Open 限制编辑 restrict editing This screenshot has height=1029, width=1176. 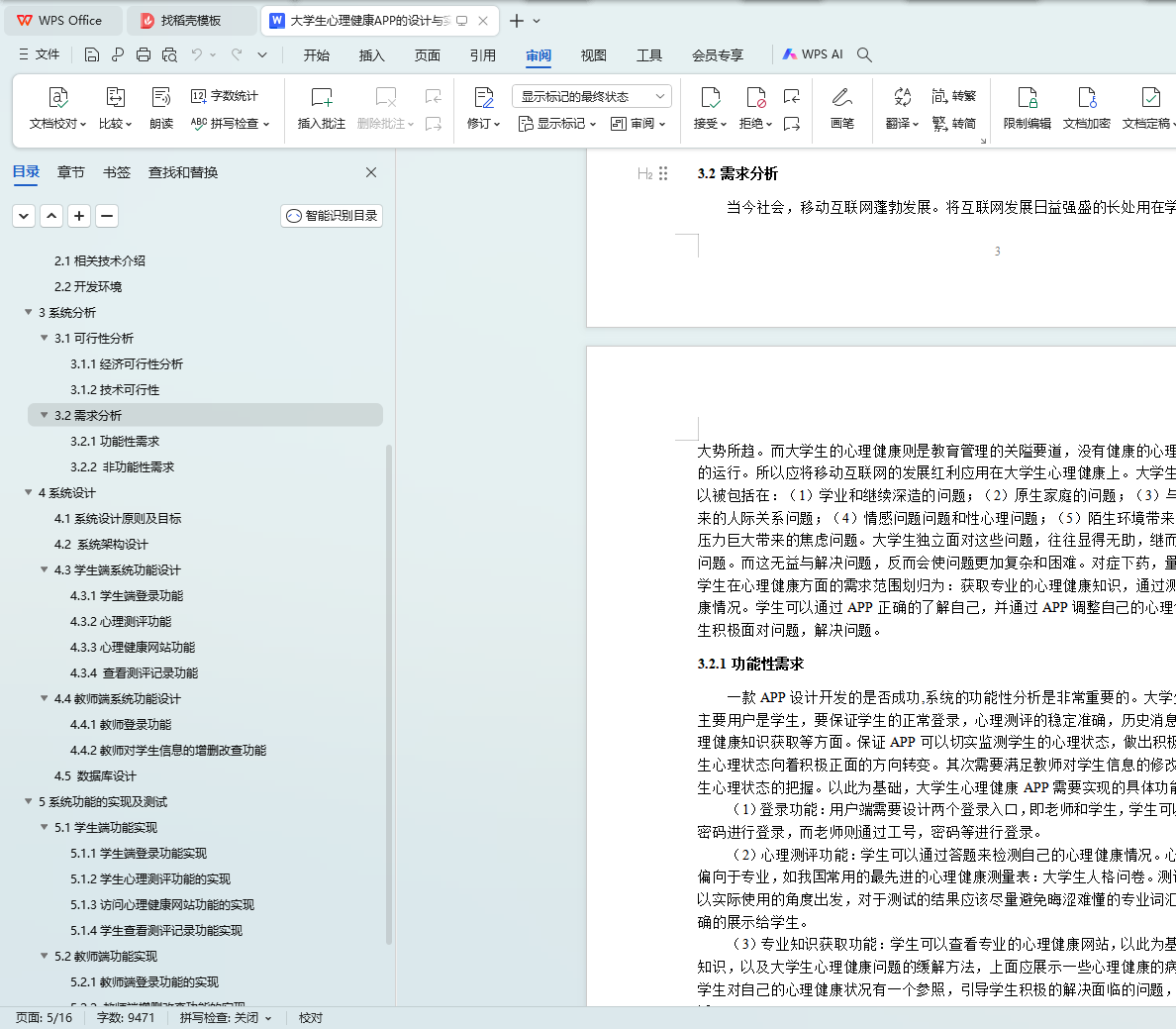coord(1027,108)
